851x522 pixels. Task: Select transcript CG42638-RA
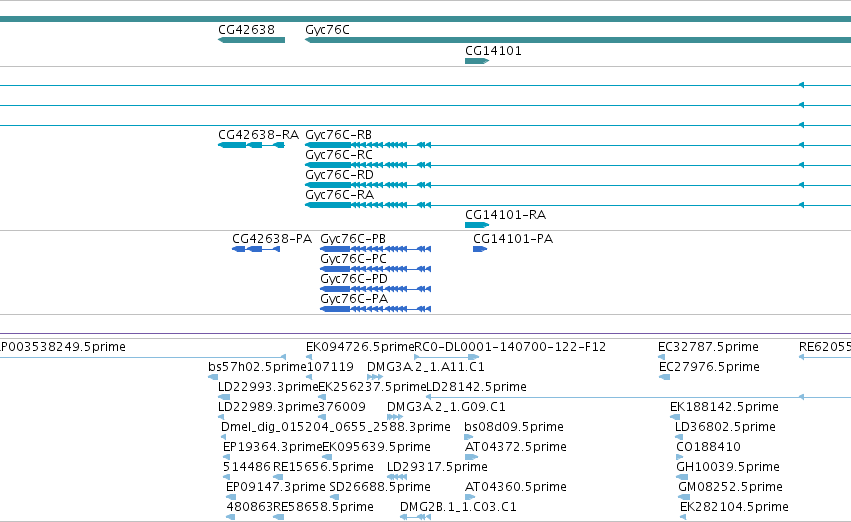[251, 145]
